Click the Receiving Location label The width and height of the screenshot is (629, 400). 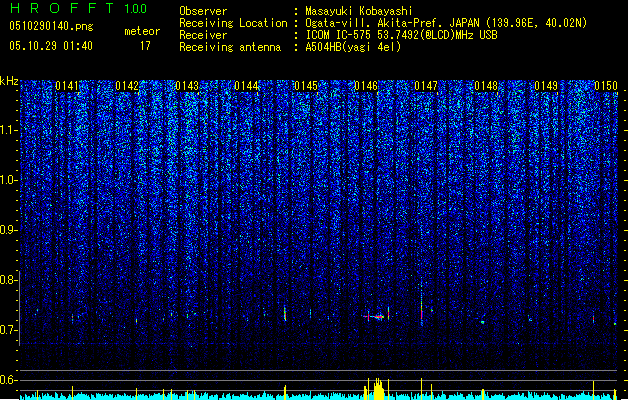coord(233,23)
